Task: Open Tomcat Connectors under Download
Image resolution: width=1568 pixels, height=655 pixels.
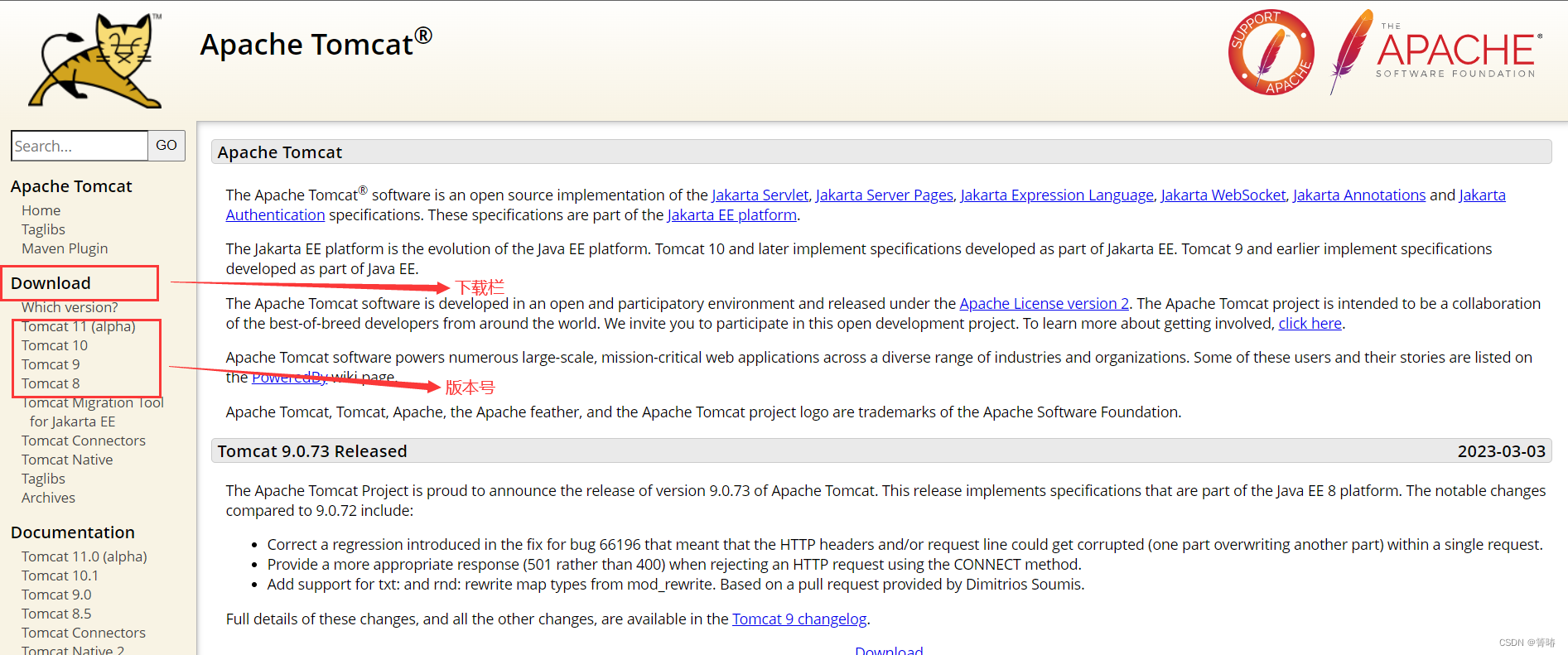Action: click(x=84, y=441)
